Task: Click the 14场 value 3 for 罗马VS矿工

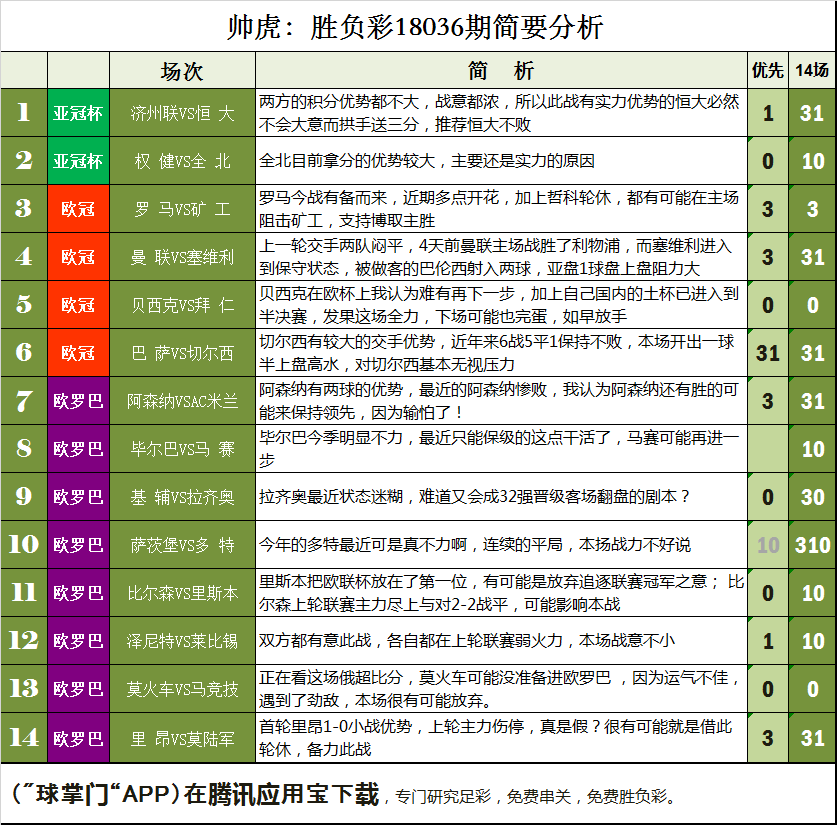Action: coord(812,209)
